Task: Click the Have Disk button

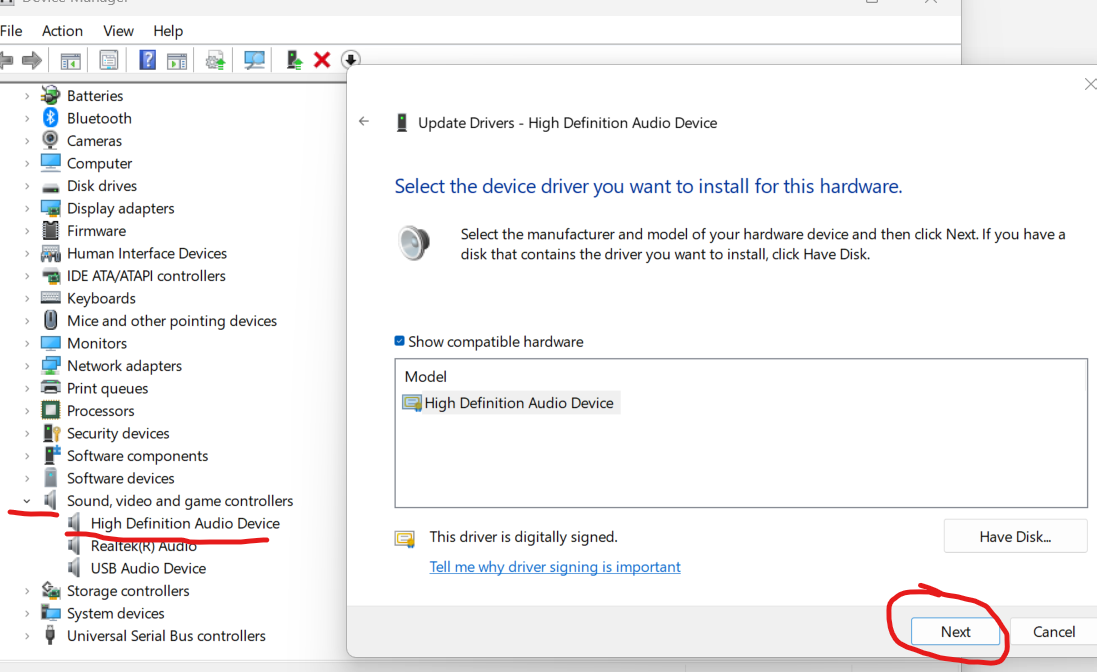Action: click(x=1015, y=536)
